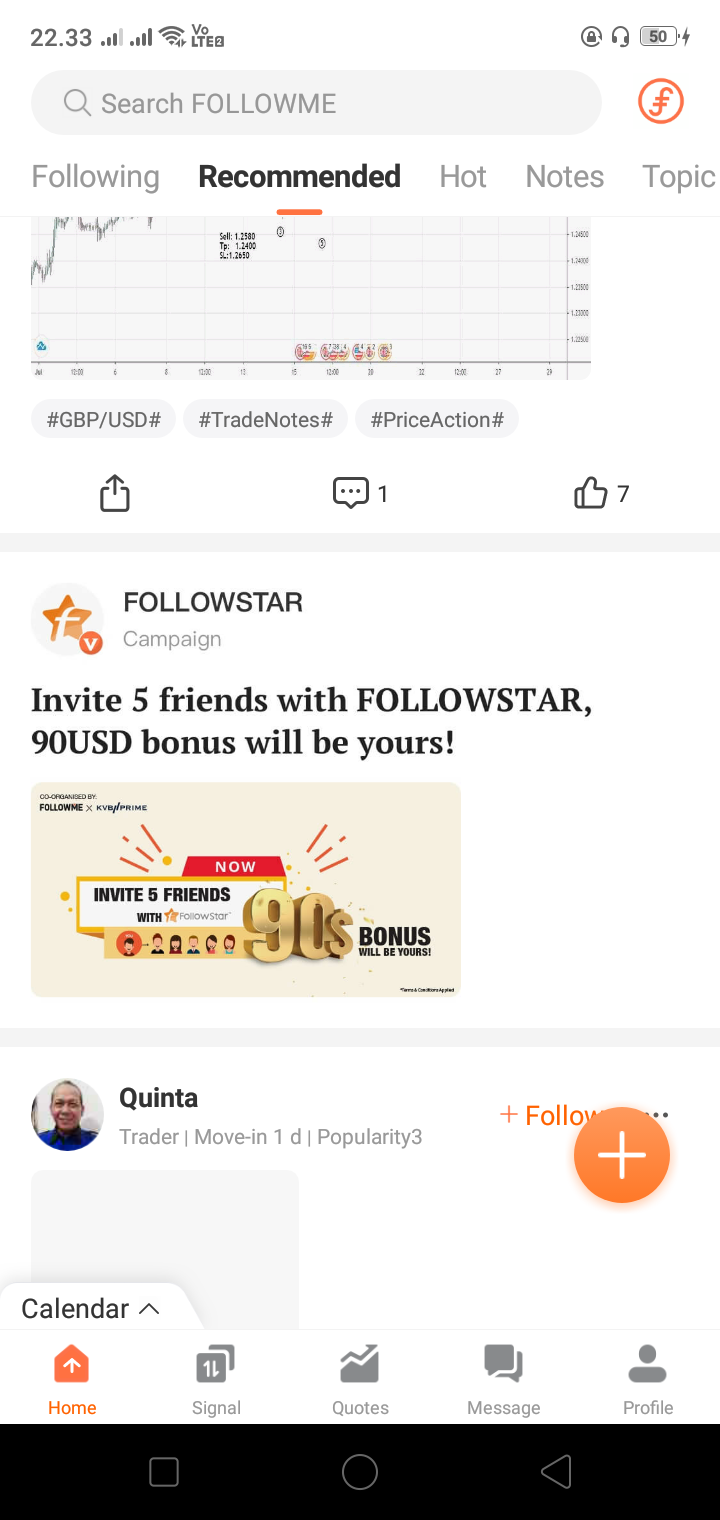
Task: Open the Notes tab
Action: point(565,177)
